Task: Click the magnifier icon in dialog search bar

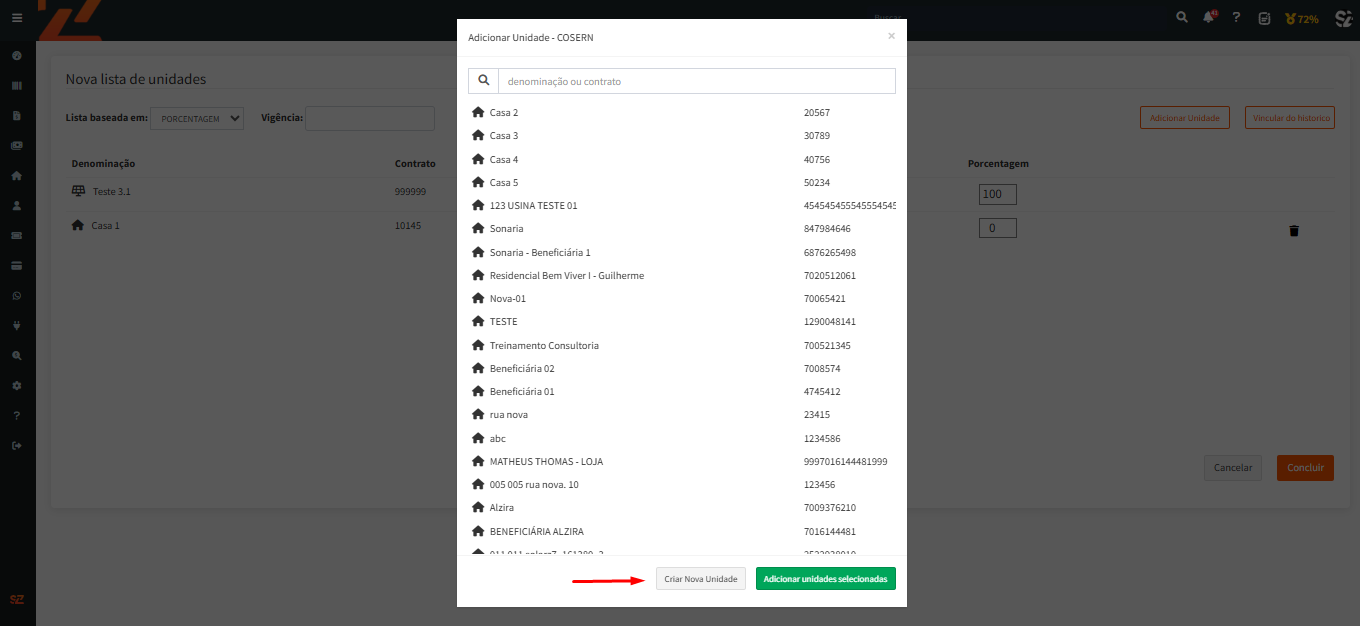Action: pyautogui.click(x=484, y=81)
